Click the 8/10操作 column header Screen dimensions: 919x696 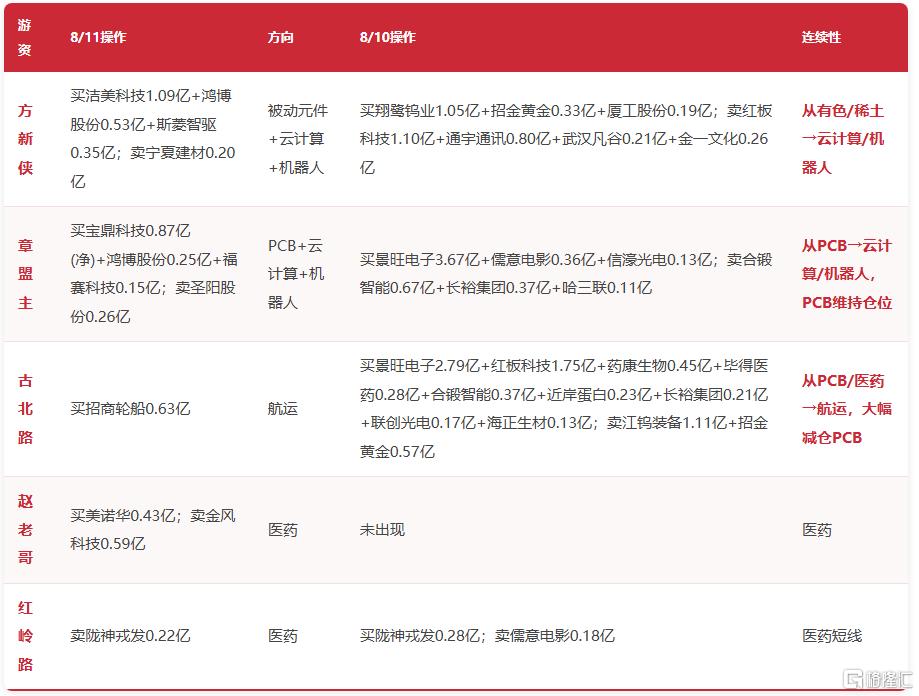coord(387,37)
